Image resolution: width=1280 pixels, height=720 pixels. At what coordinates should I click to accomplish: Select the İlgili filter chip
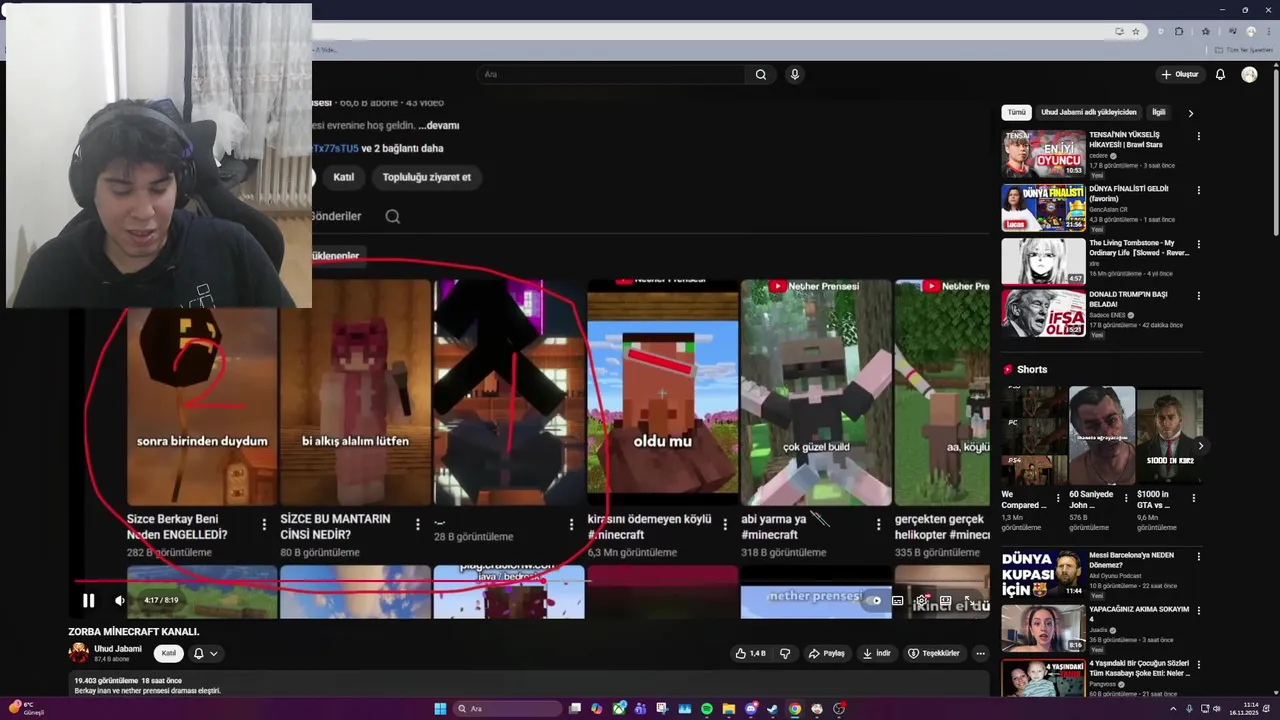click(x=1158, y=112)
